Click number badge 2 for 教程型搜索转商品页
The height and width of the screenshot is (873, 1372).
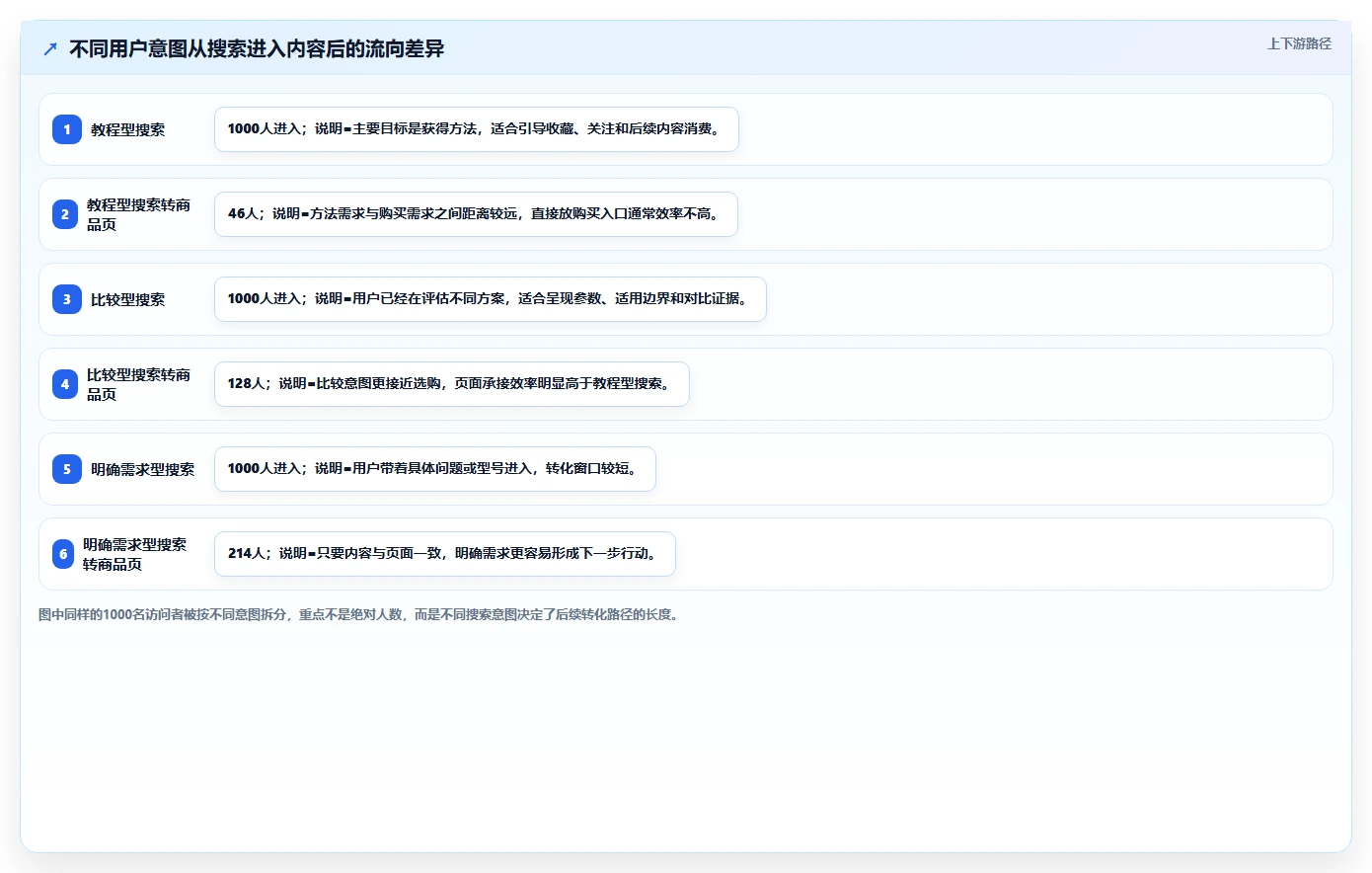(65, 214)
